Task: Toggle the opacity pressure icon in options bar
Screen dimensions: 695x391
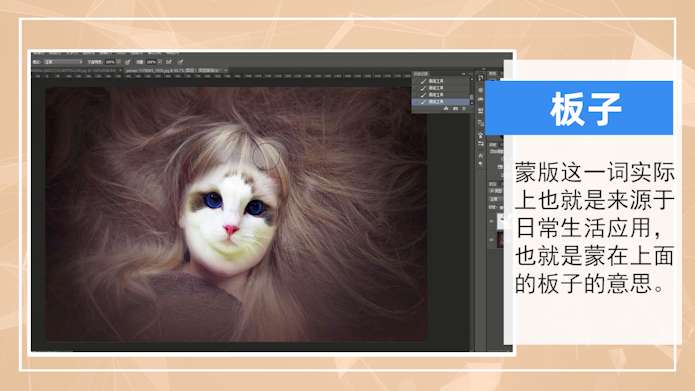Action: [x=128, y=62]
